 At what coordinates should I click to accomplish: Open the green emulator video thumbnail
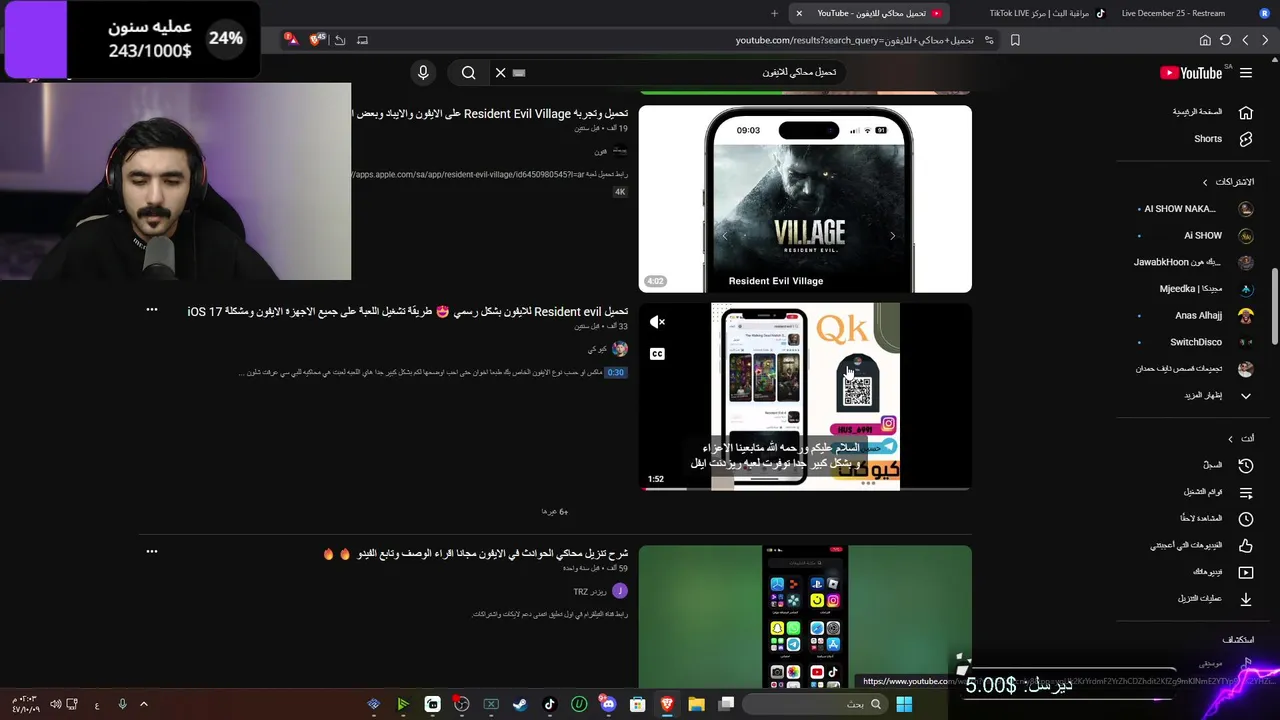click(x=805, y=617)
